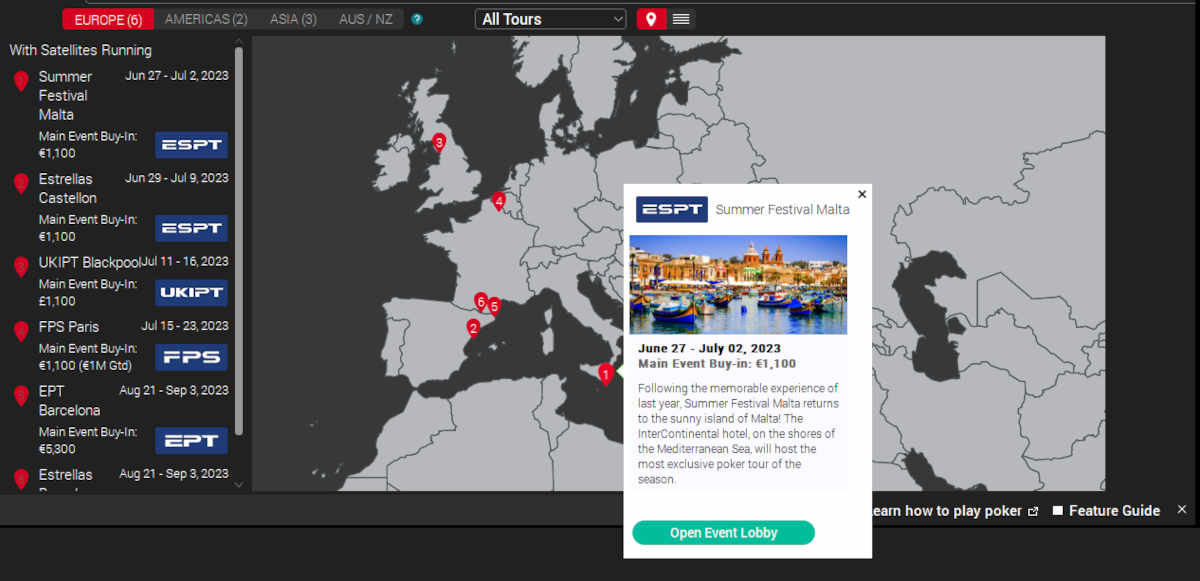Select map pin number 2 in Spain

pyautogui.click(x=473, y=327)
